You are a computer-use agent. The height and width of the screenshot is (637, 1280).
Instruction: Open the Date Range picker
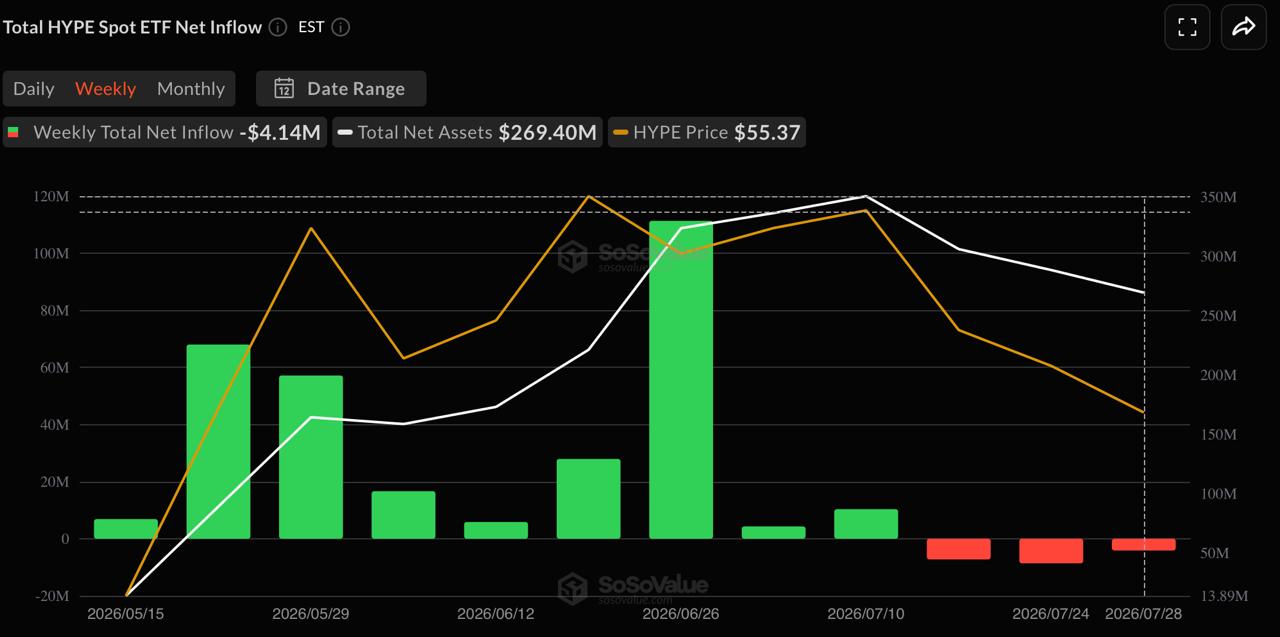[341, 88]
